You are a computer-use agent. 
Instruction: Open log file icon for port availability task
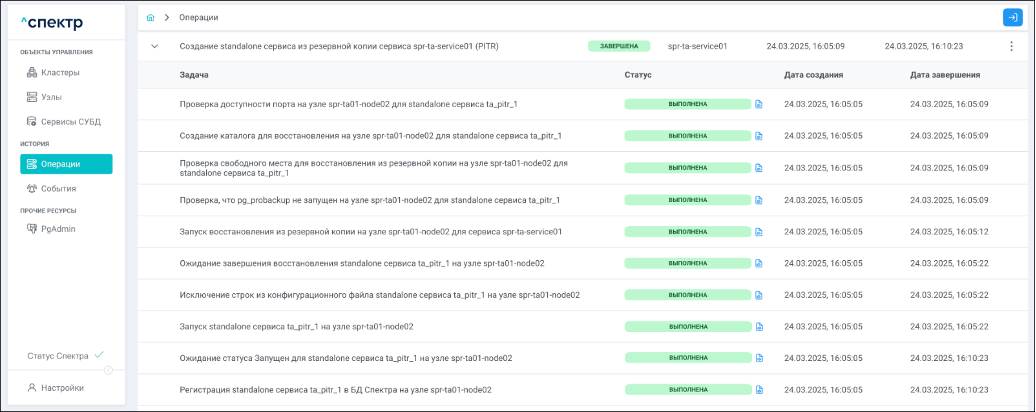(759, 104)
